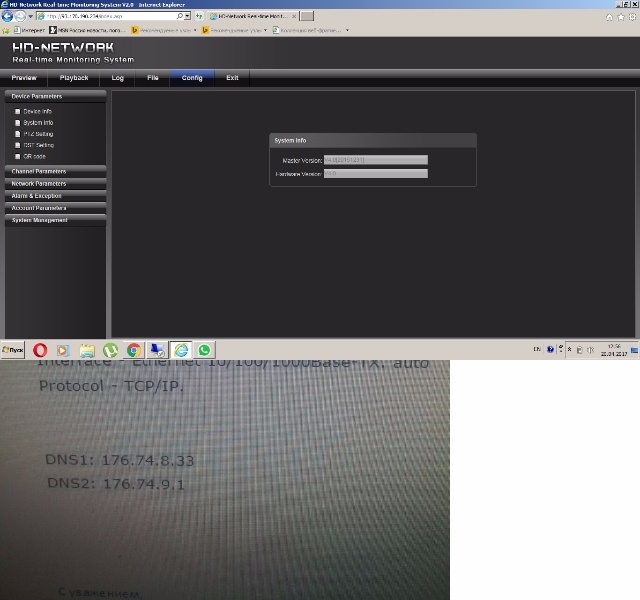
Task: Open the Log tab
Action: 118,78
